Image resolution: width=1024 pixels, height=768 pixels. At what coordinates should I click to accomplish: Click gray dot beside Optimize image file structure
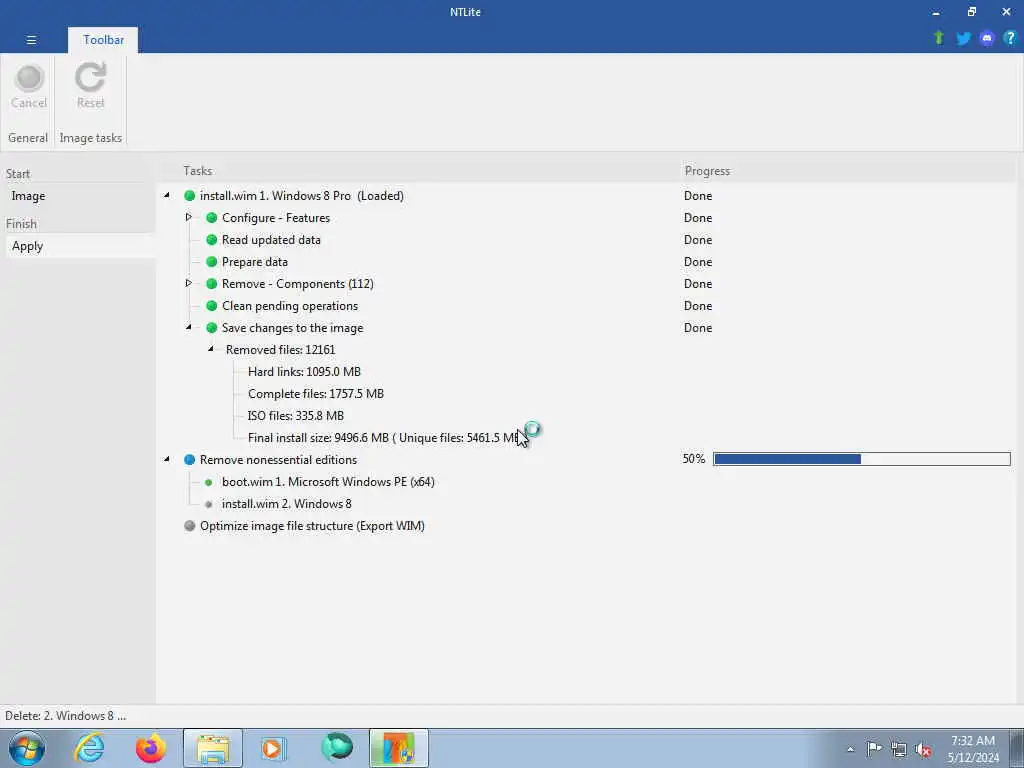[189, 526]
